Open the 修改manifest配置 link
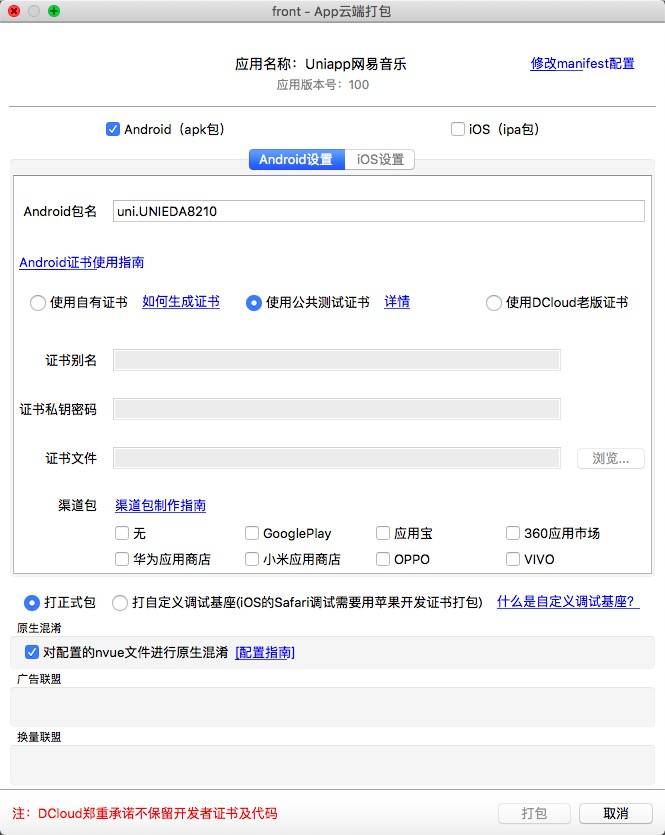 tap(582, 63)
